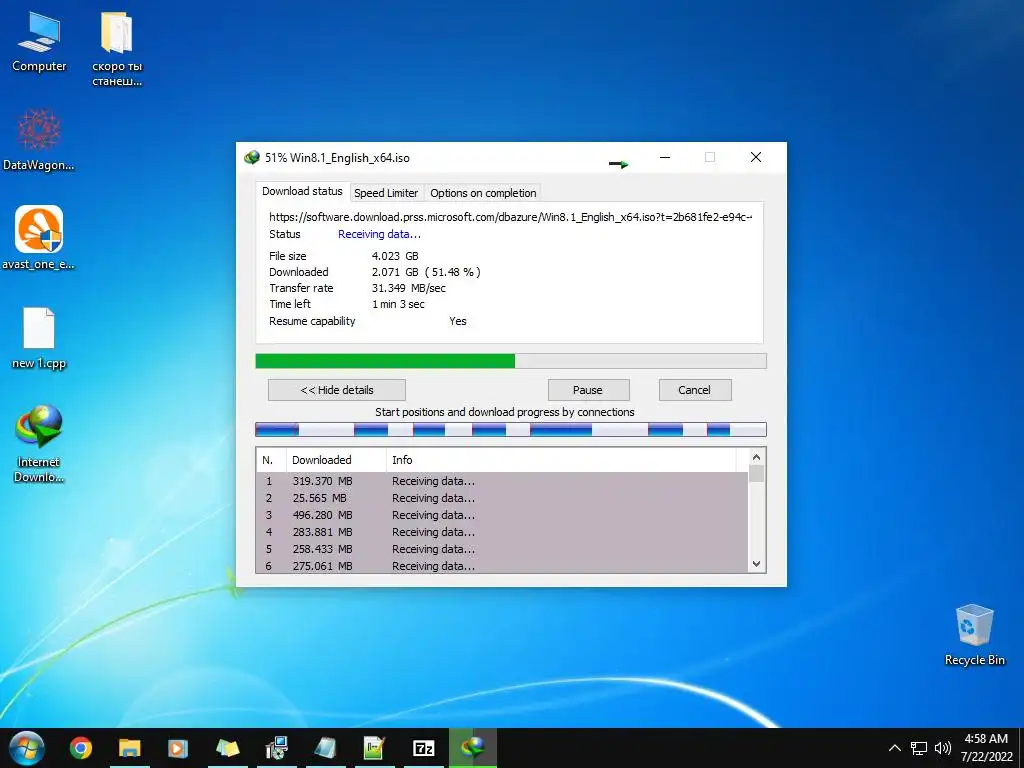Screen dimensions: 1024x768
Task: Switch to the Speed Limiter tab
Action: [x=386, y=193]
